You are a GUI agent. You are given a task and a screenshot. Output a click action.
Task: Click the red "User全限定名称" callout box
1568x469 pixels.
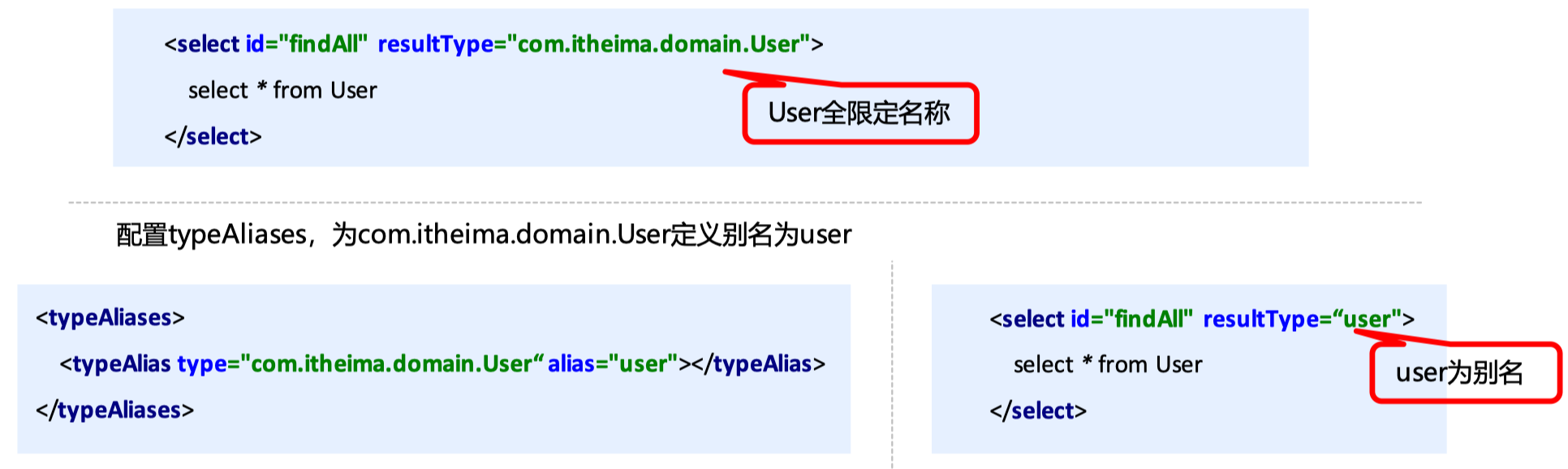point(859,114)
